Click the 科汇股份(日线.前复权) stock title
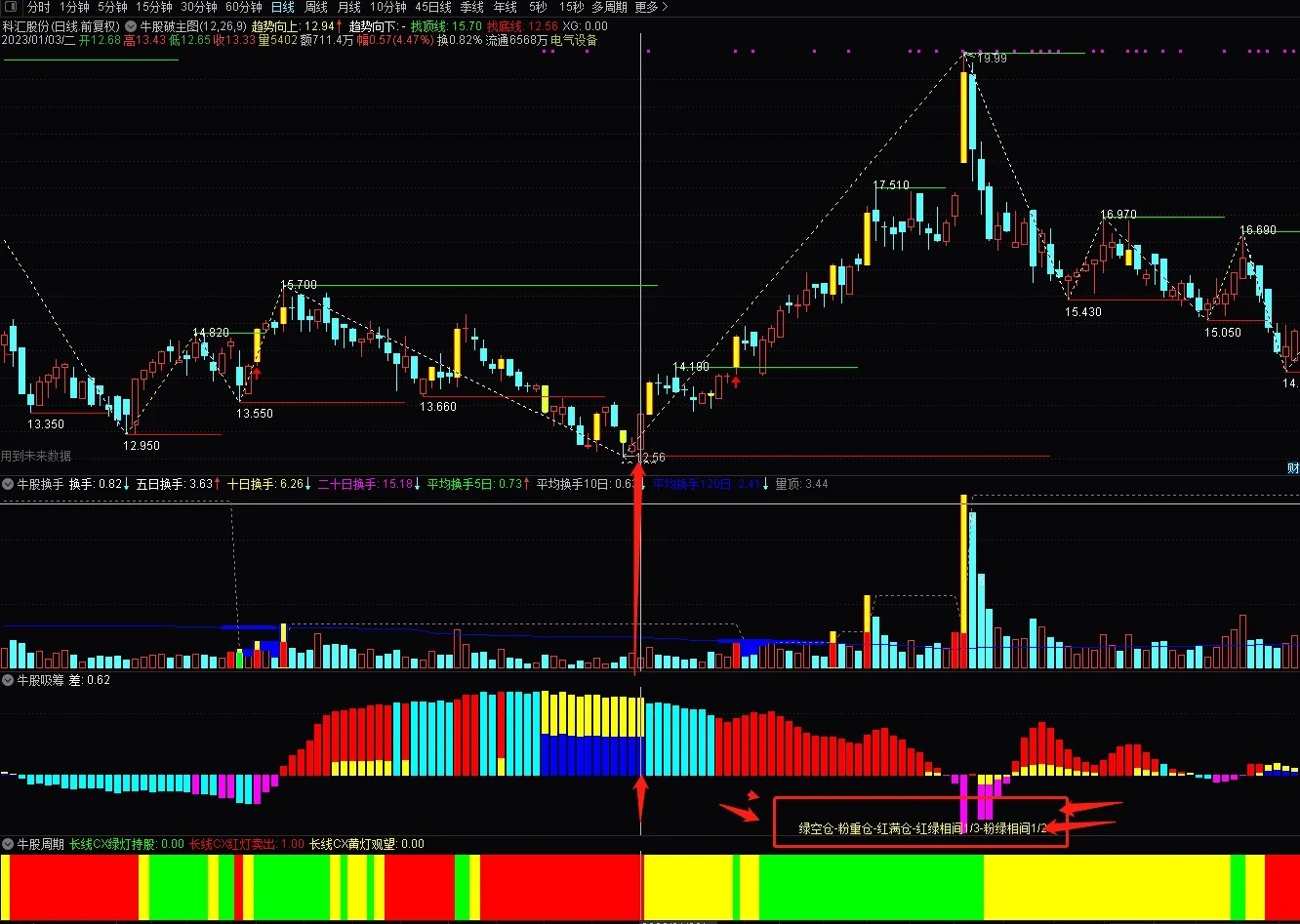Screen dimensions: 1300x924 pyautogui.click(x=61, y=26)
